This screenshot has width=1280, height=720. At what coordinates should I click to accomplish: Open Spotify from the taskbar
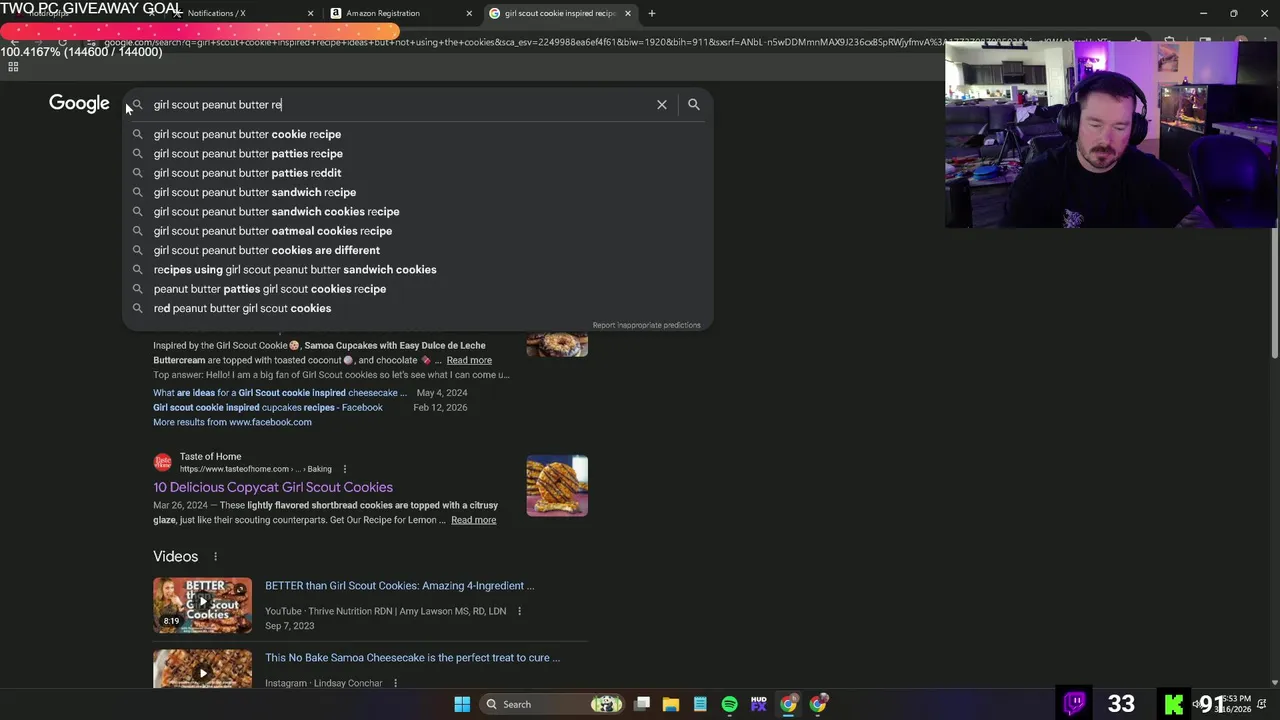tap(729, 704)
